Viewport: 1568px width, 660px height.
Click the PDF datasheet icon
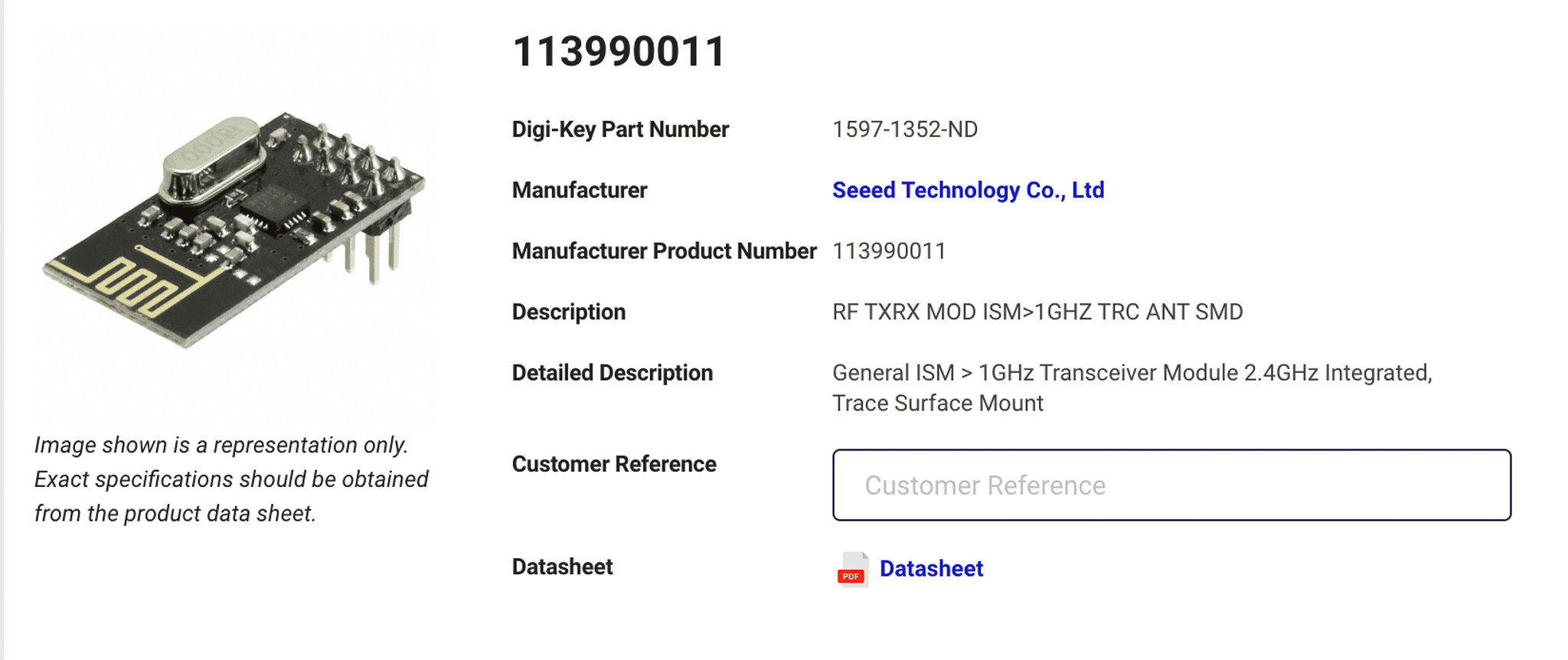click(x=852, y=569)
